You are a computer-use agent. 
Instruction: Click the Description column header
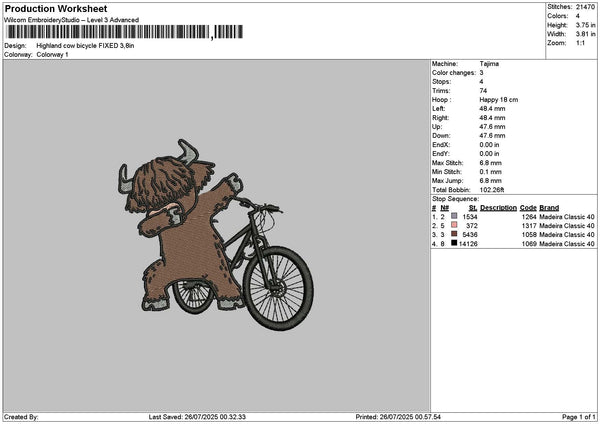point(498,208)
